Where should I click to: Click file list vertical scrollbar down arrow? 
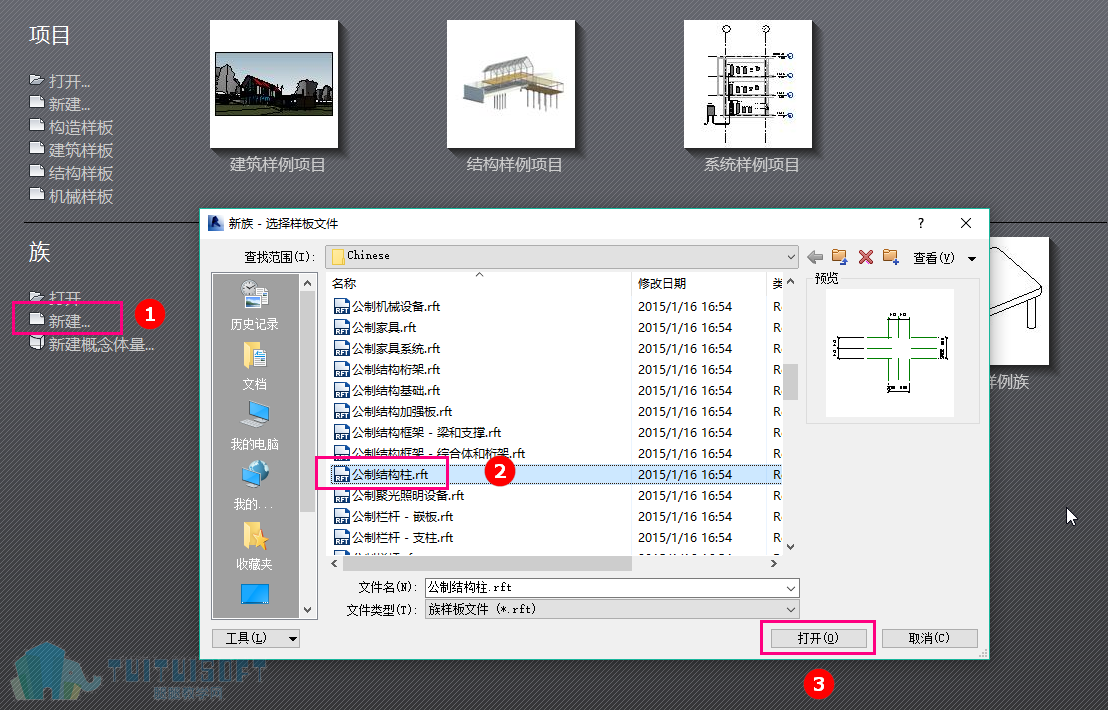791,546
